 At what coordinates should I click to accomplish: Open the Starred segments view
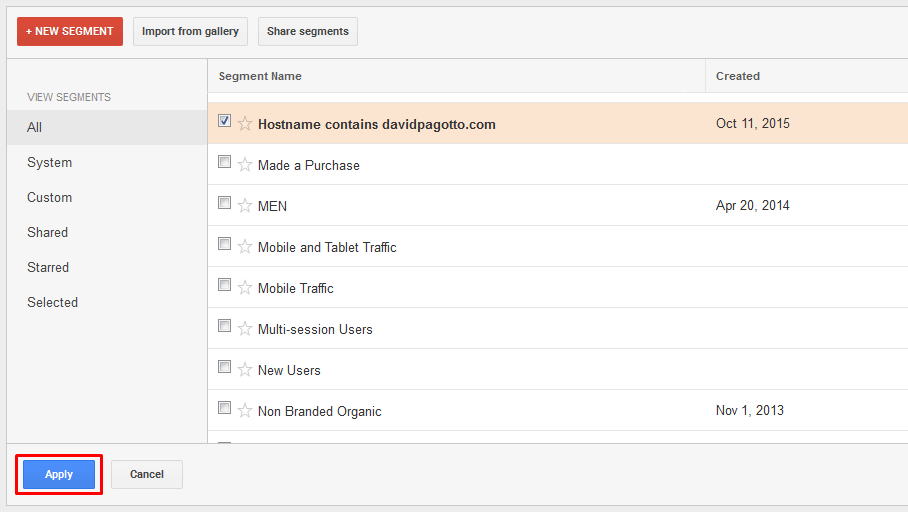pos(47,268)
